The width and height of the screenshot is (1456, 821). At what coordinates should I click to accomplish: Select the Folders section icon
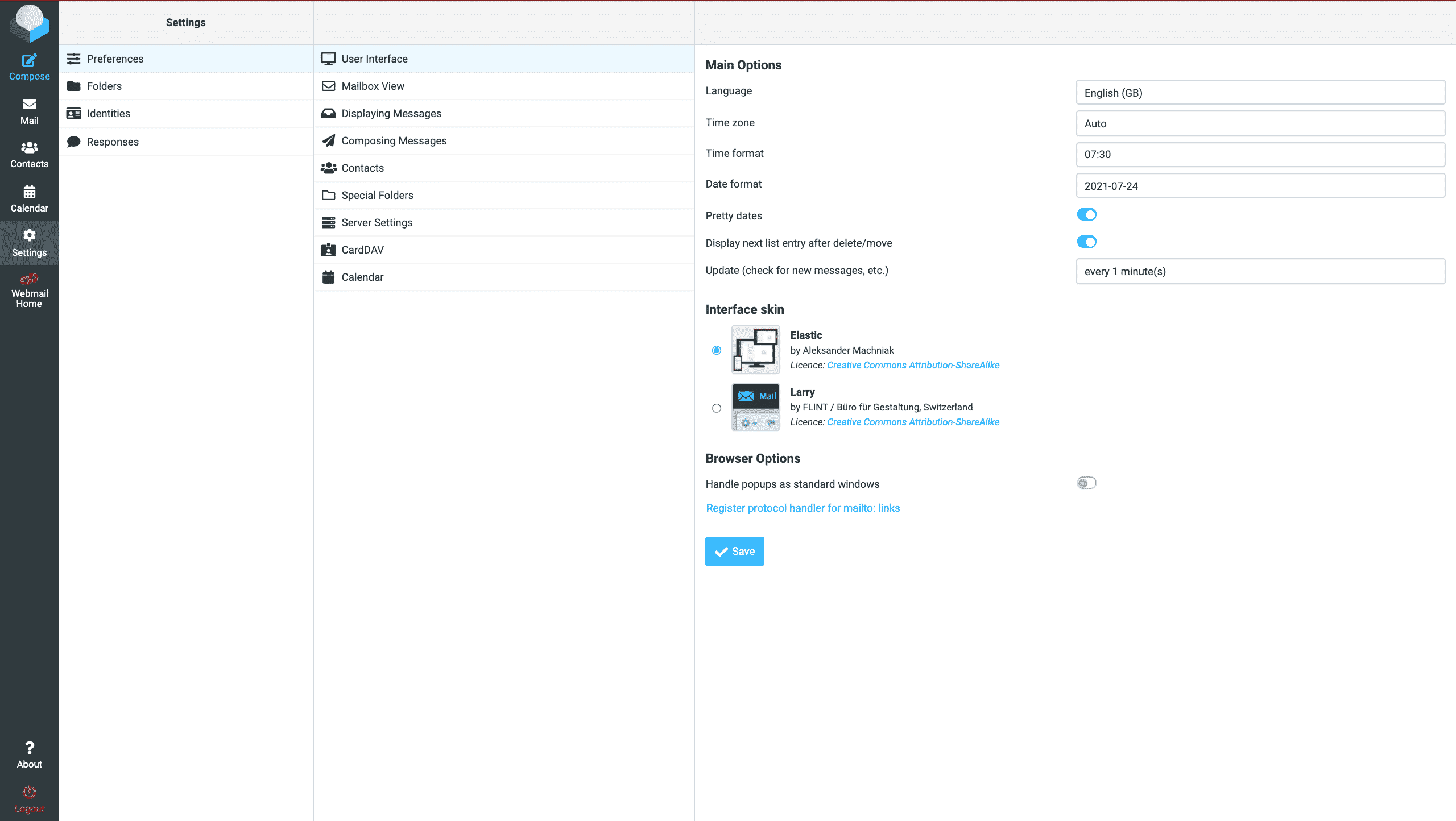73,86
